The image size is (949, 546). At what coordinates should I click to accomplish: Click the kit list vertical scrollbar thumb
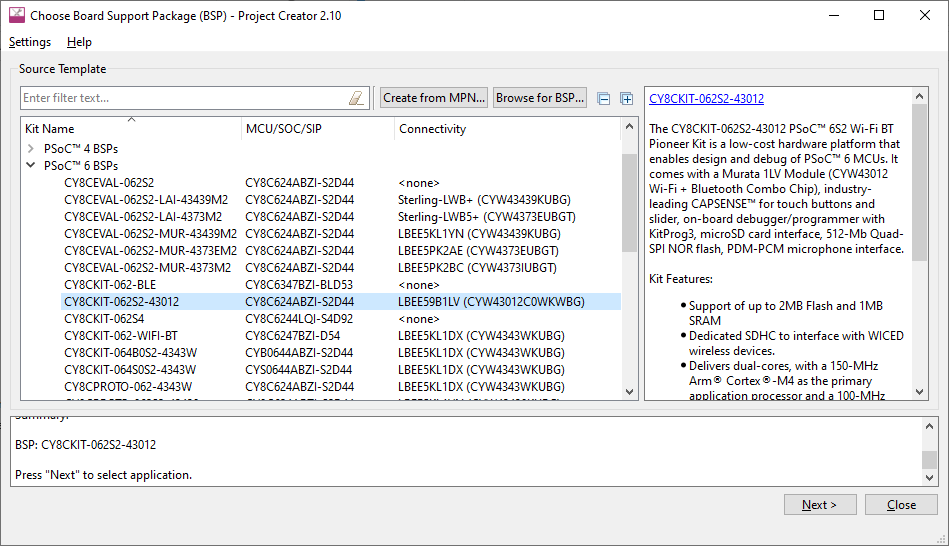[x=629, y=202]
